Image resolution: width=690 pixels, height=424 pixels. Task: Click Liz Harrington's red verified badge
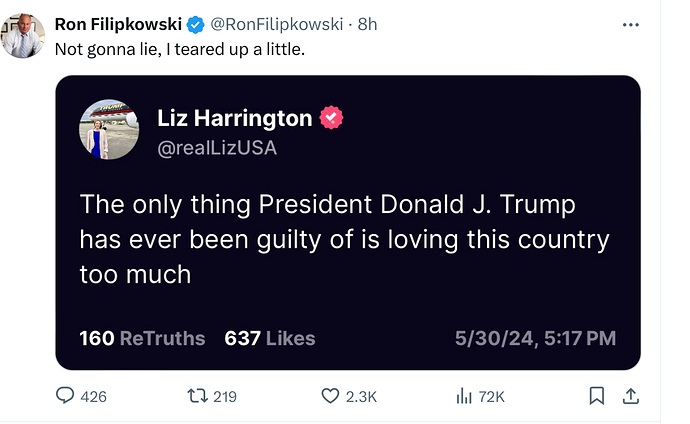pos(331,119)
